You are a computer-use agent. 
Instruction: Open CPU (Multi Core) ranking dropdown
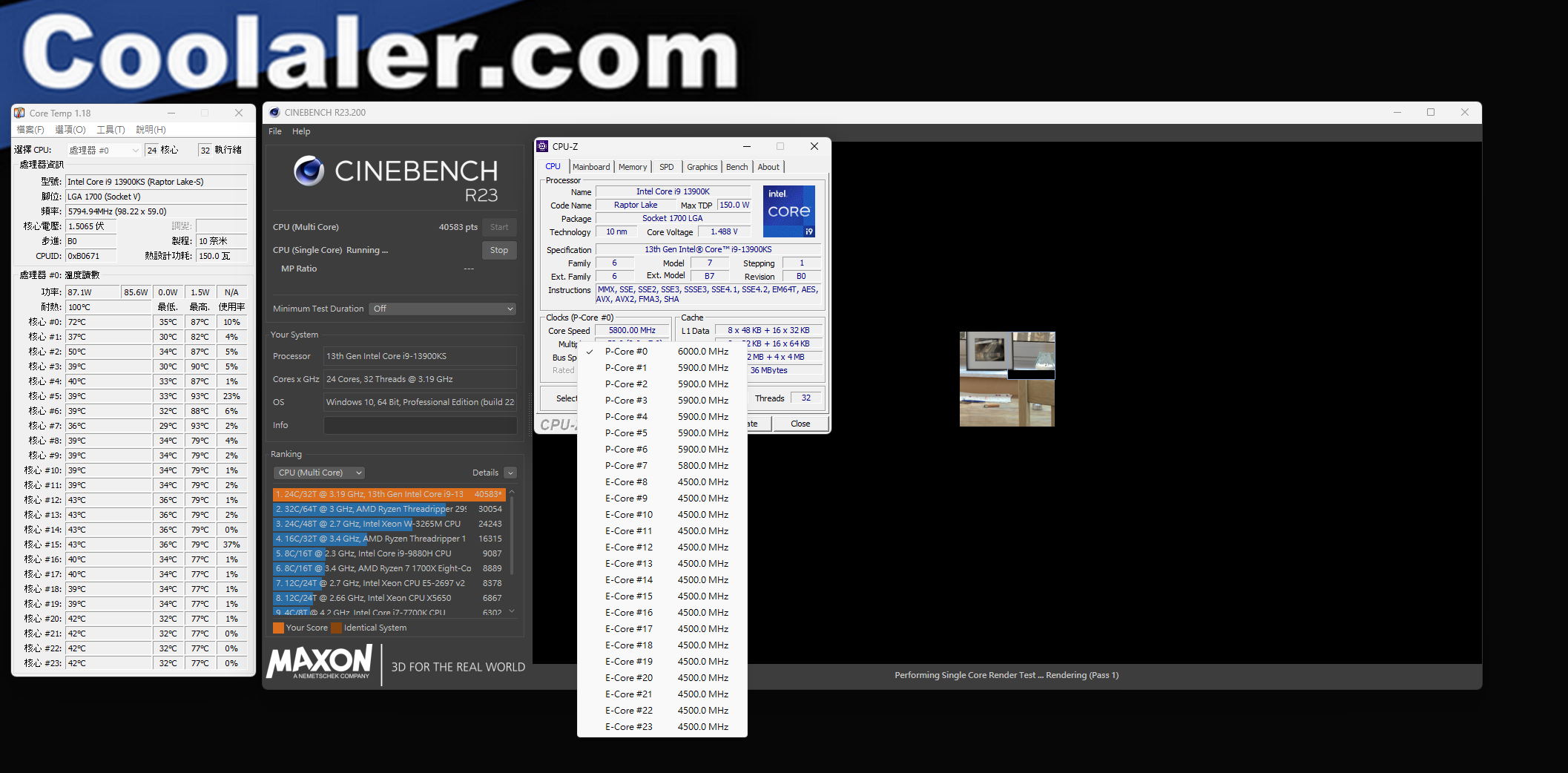[319, 473]
